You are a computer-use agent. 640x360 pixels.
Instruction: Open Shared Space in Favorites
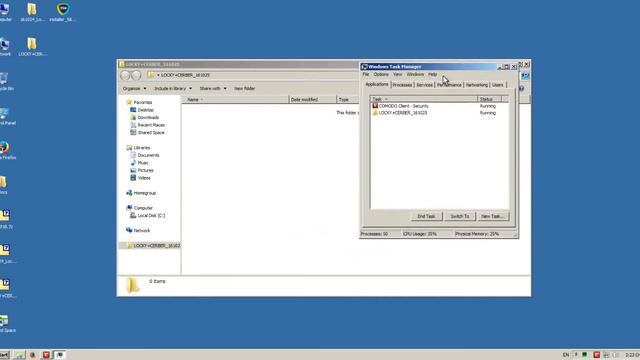[151, 133]
